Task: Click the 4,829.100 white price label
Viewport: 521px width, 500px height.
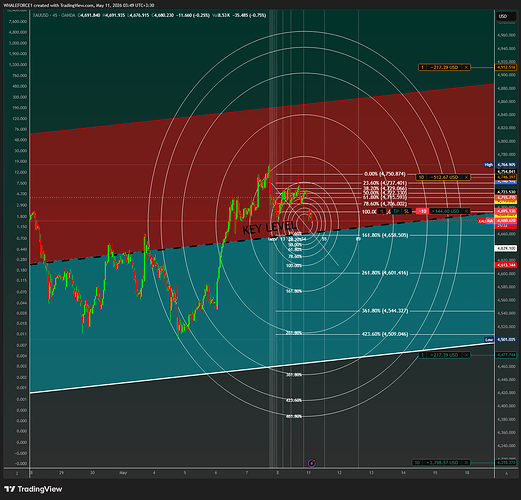Action: tap(506, 248)
